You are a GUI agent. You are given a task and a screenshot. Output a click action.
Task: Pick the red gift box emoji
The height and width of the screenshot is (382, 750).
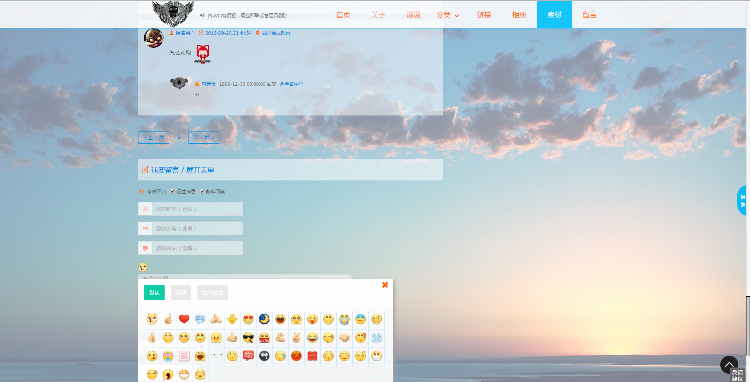[x=312, y=356]
